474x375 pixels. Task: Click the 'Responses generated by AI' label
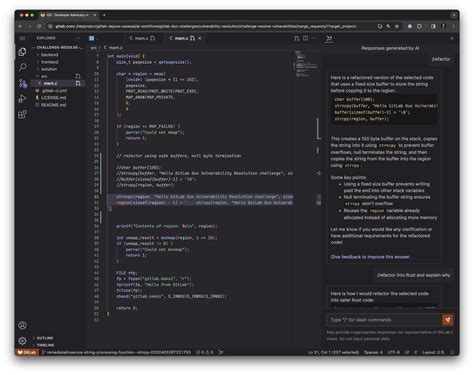tap(390, 48)
